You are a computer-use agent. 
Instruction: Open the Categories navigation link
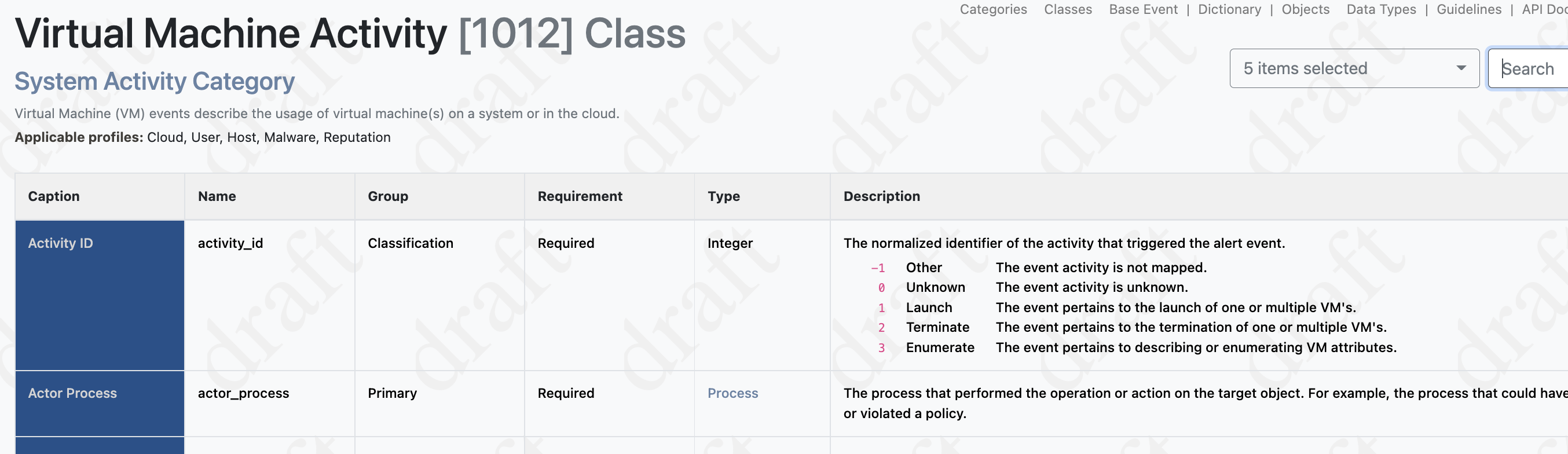(x=993, y=9)
